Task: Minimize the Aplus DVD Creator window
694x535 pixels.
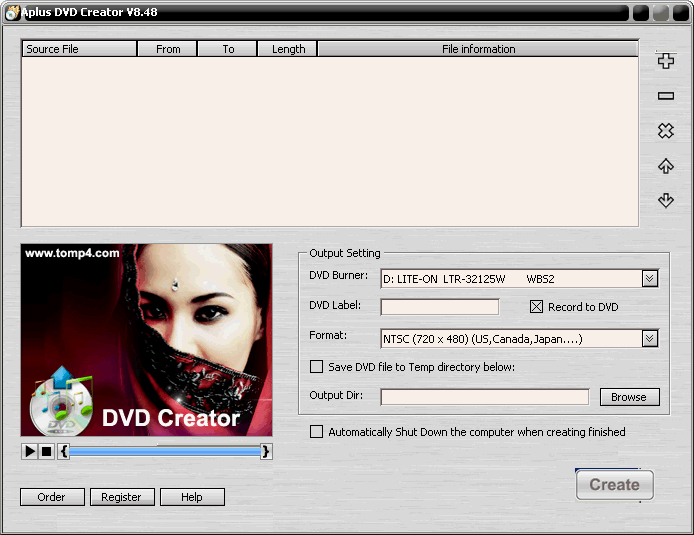Action: coord(640,13)
